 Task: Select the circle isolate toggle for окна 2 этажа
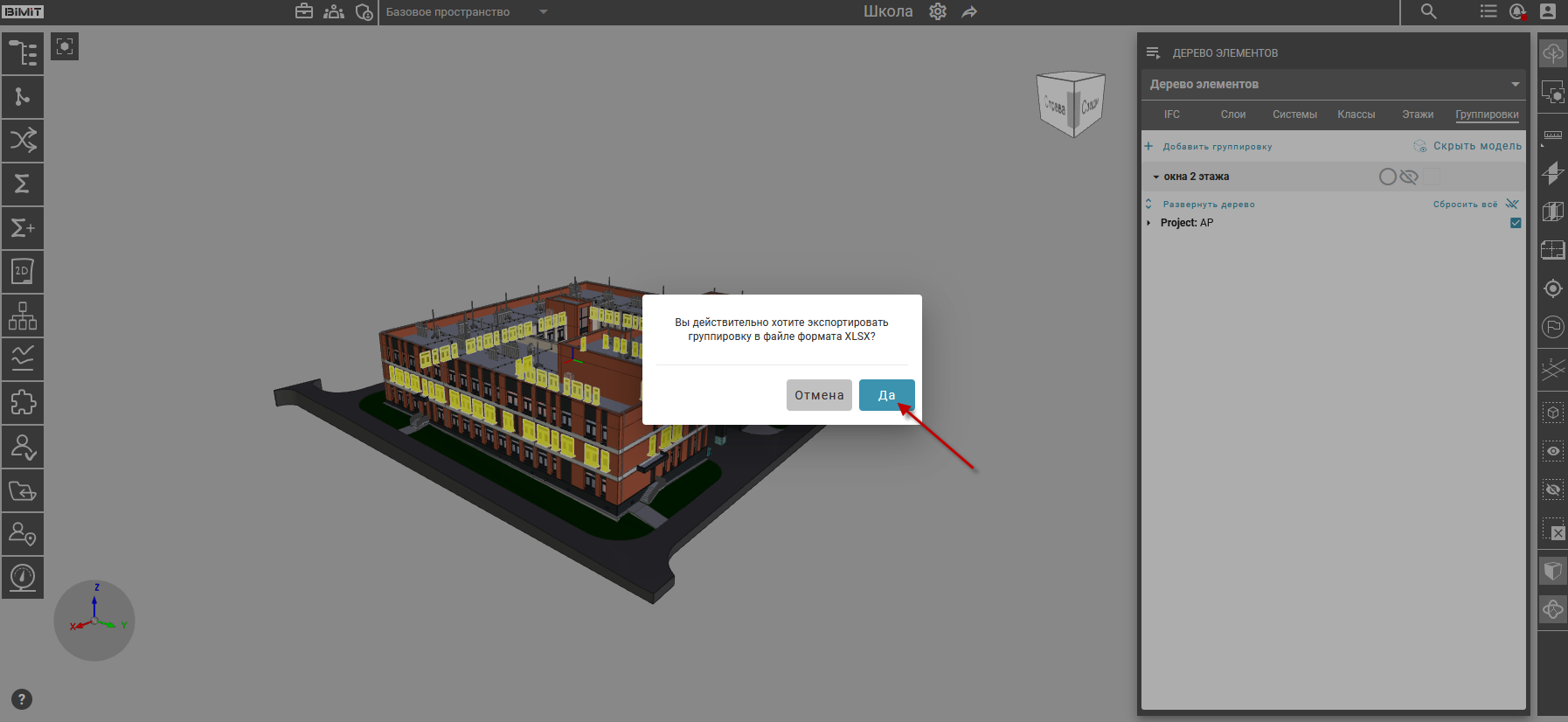1387,177
